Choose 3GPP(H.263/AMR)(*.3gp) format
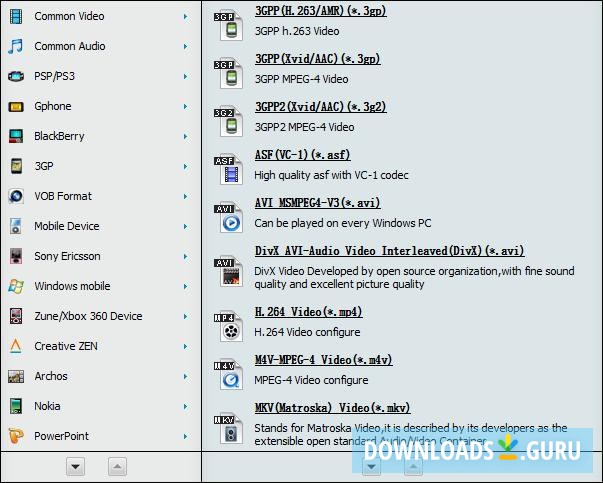This screenshot has width=603, height=483. [321, 10]
